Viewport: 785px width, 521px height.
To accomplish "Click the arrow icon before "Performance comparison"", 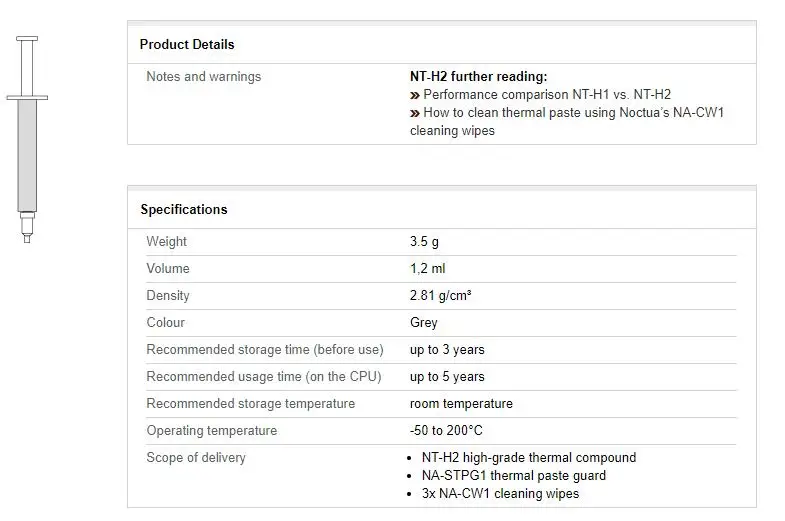I will (x=414, y=95).
